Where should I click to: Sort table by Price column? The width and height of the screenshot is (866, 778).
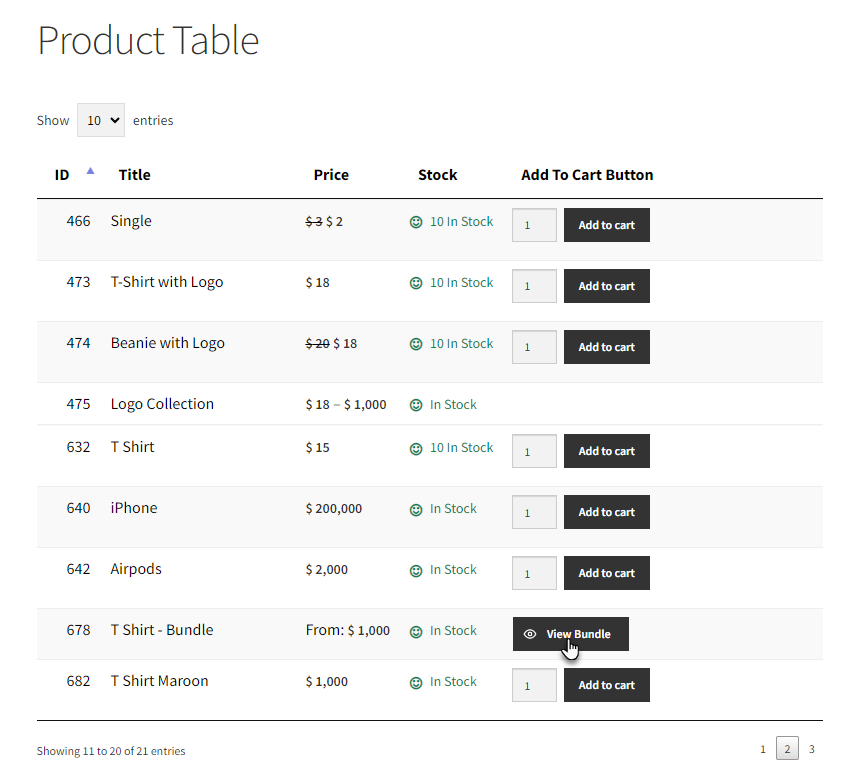(331, 175)
